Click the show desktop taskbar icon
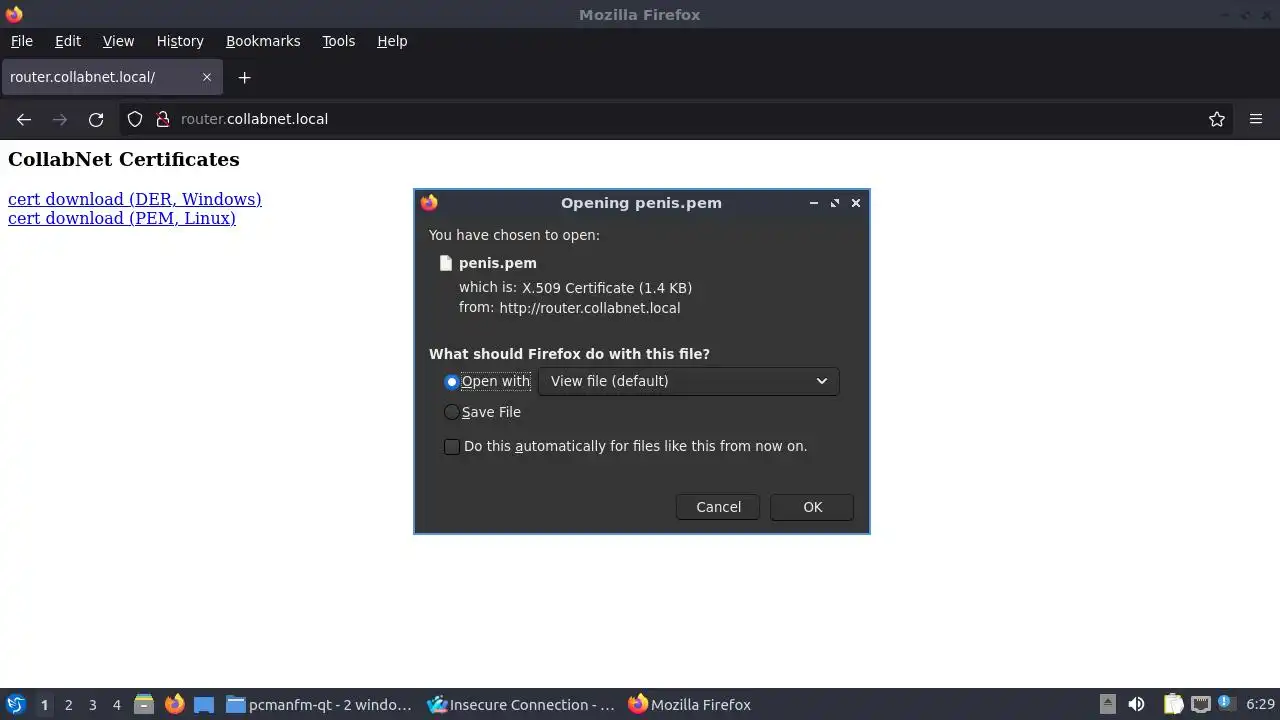Screen dimensions: 1280x720 204,705
